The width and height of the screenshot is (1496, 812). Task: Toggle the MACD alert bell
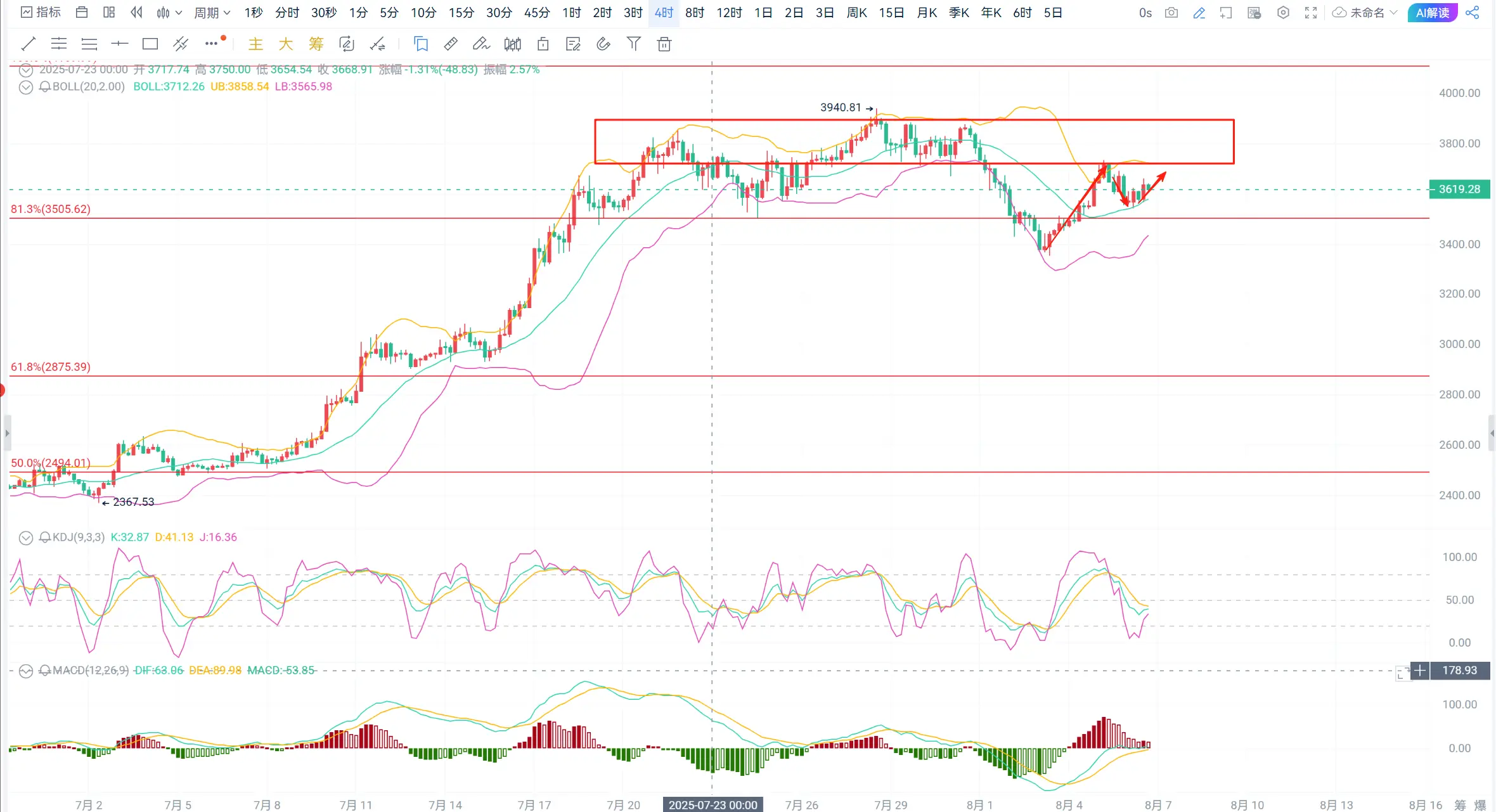(45, 671)
